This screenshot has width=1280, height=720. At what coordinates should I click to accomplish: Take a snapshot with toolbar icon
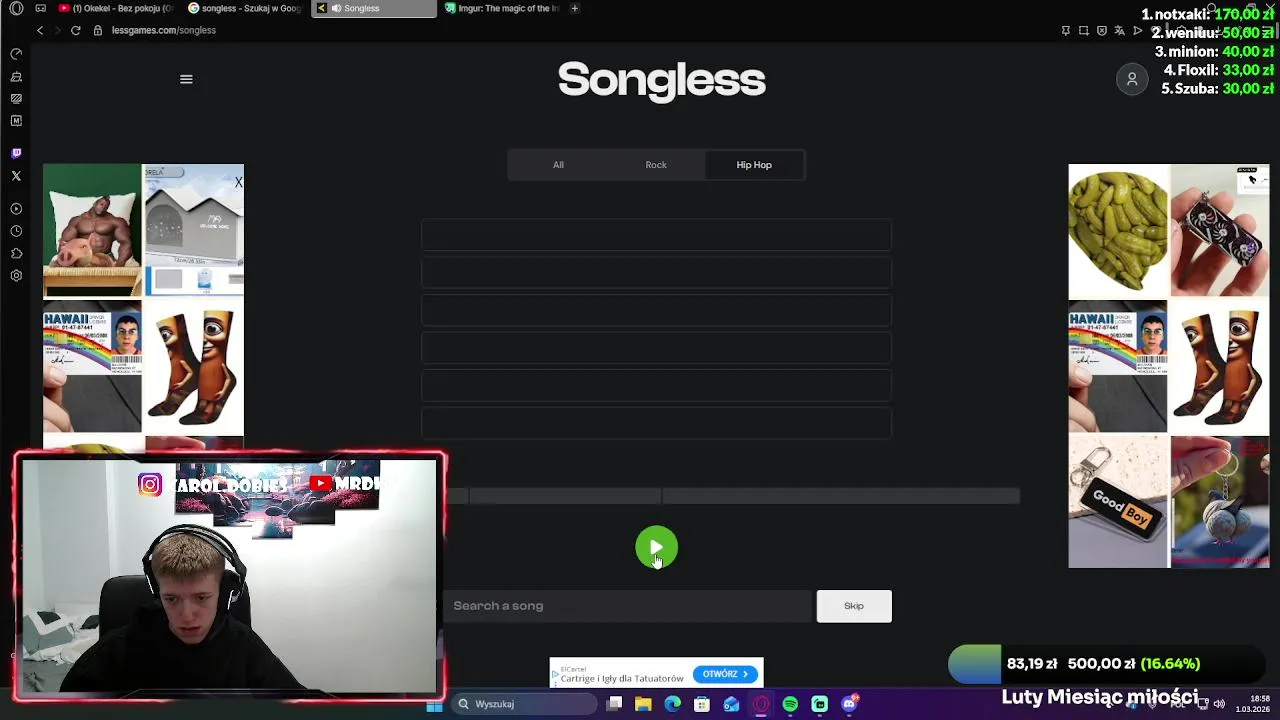(1083, 30)
